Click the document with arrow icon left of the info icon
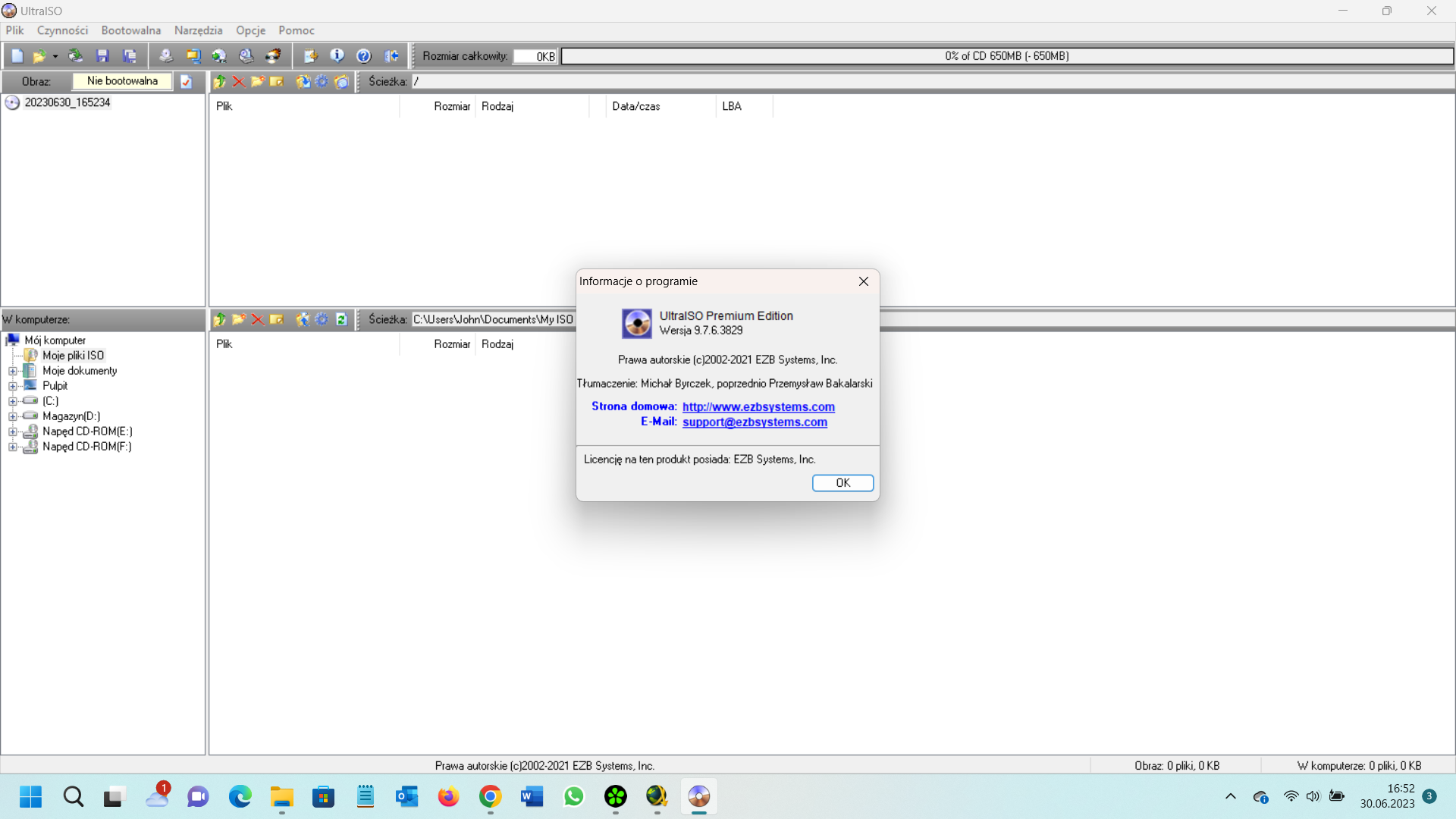This screenshot has width=1456, height=819. pyautogui.click(x=310, y=56)
